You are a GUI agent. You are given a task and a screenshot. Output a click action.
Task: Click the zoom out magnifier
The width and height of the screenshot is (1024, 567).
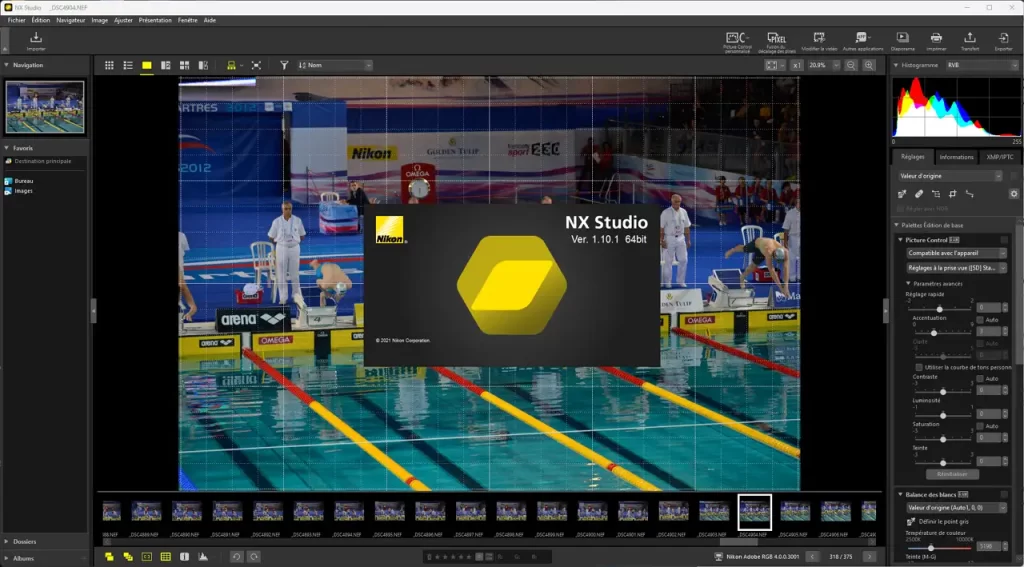(851, 65)
